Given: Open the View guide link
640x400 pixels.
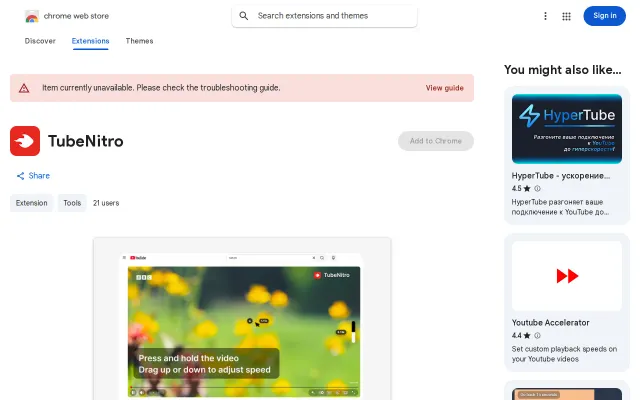Looking at the screenshot, I should [444, 88].
